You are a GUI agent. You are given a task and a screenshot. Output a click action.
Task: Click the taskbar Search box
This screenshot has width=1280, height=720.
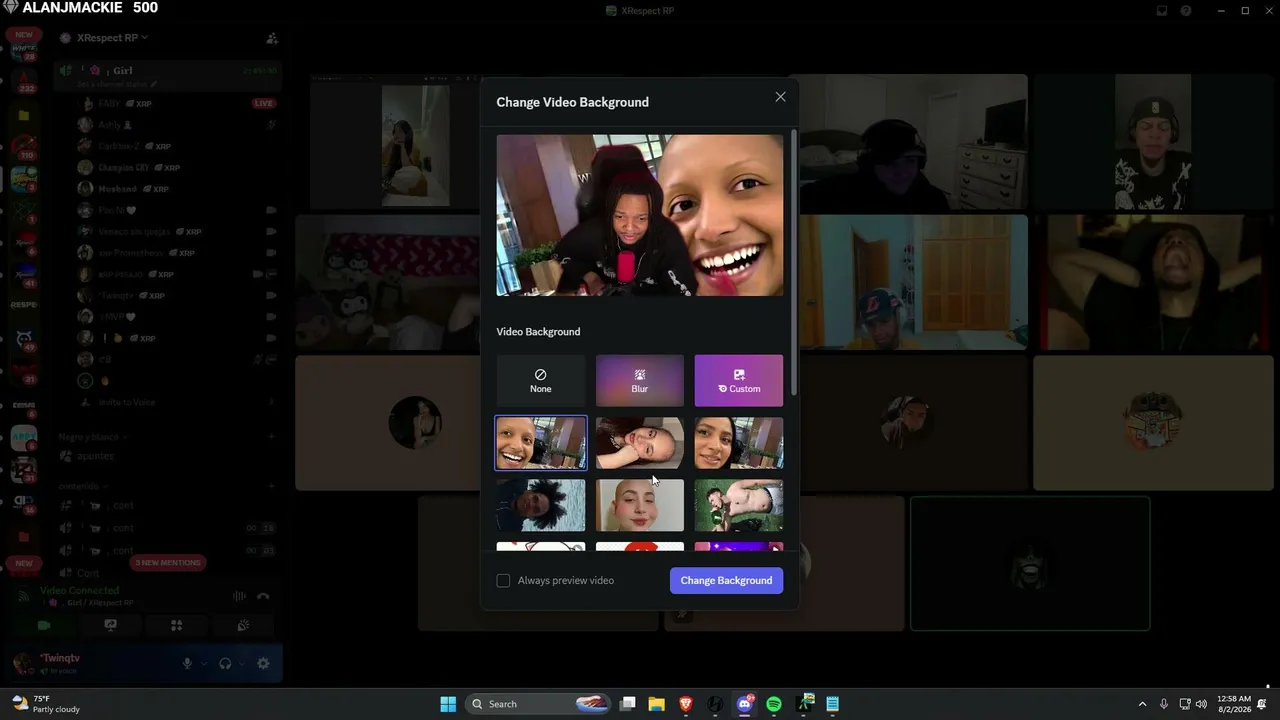538,704
